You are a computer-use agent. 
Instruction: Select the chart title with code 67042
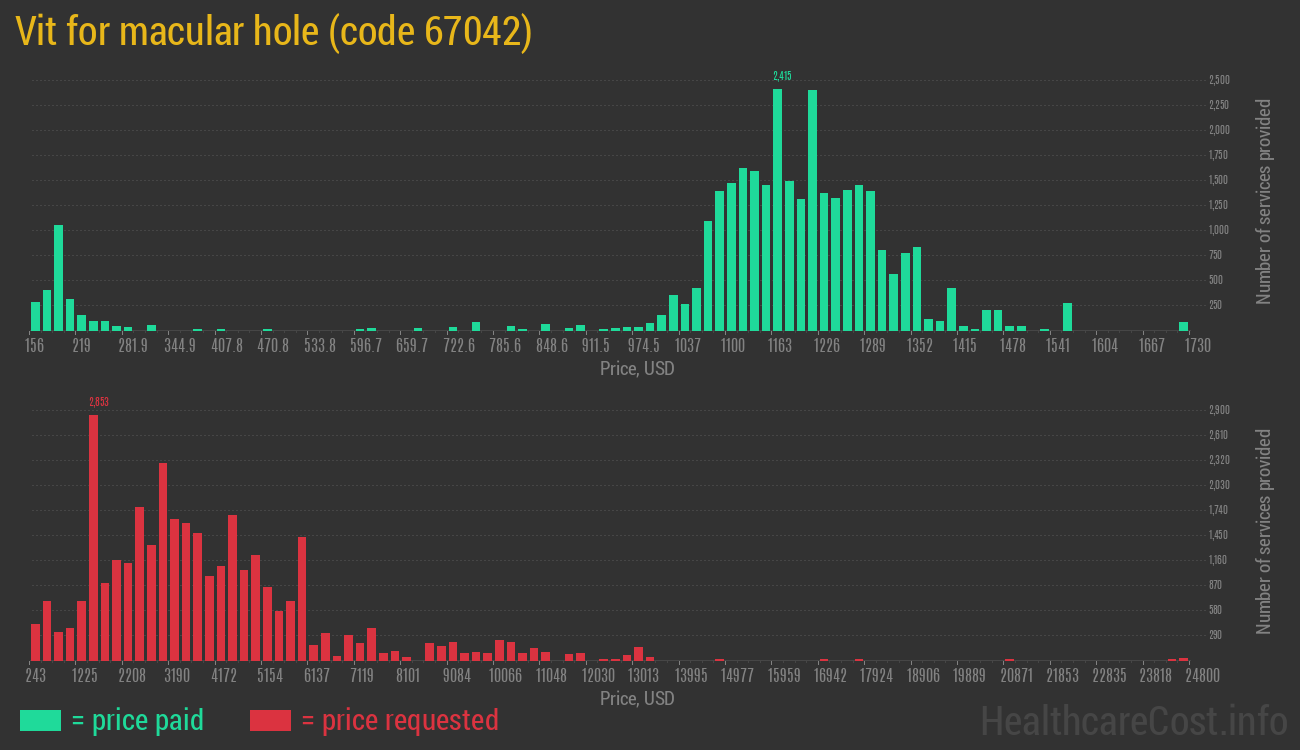273,33
